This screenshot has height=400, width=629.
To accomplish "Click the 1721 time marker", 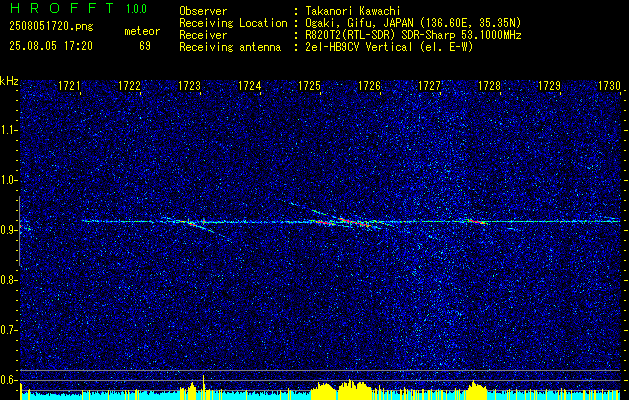I will click(69, 85).
